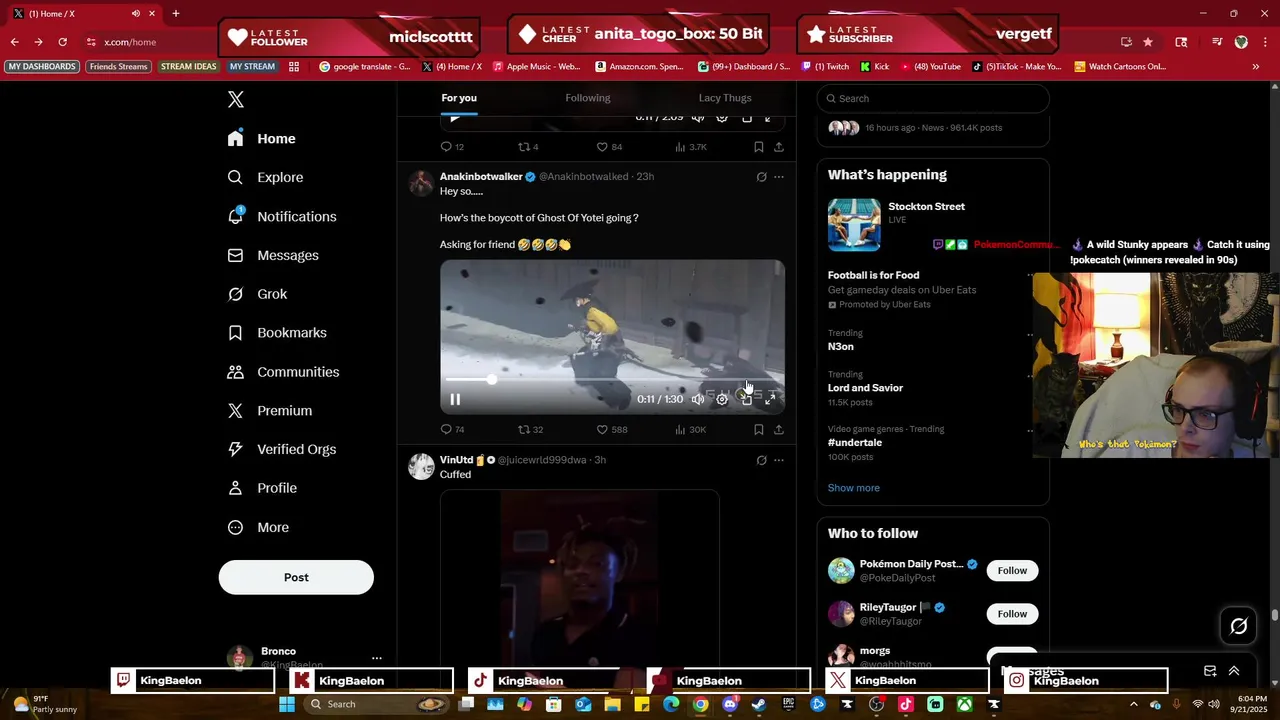Switch to the Following tab
This screenshot has height=720, width=1280.
click(588, 98)
